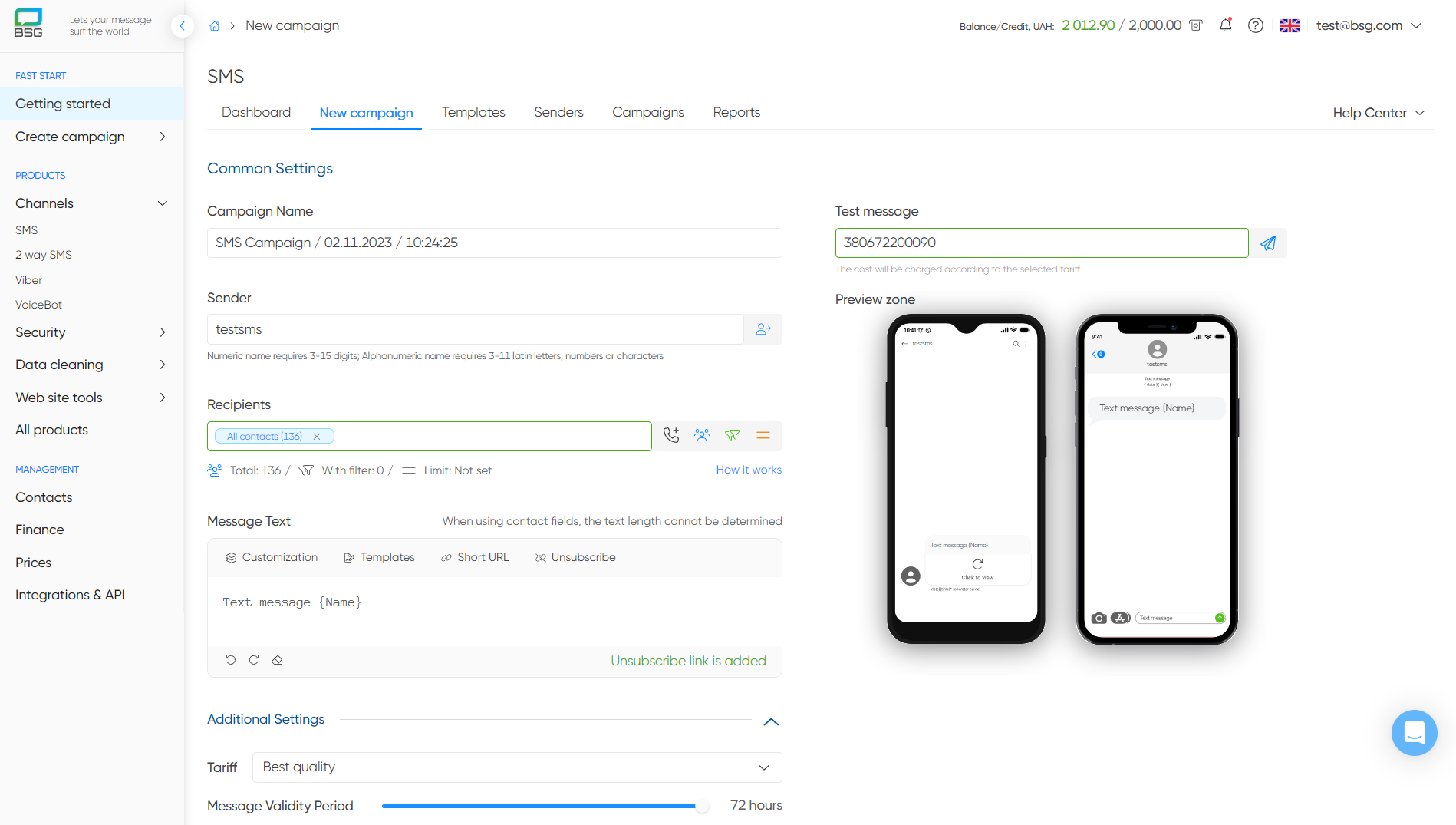This screenshot has height=825, width=1456.
Task: Set recipient limit using the orange lines icon
Action: click(763, 435)
